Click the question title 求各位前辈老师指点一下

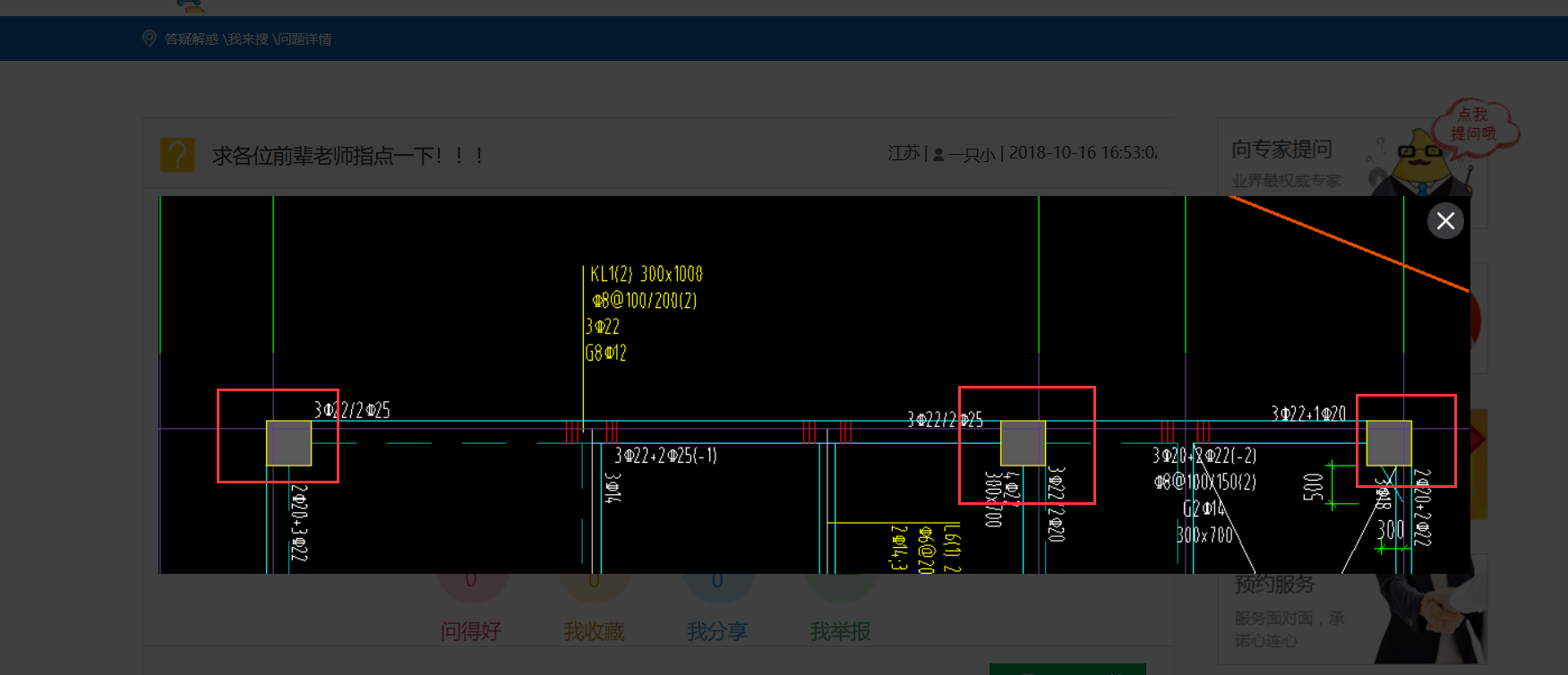[x=348, y=156]
